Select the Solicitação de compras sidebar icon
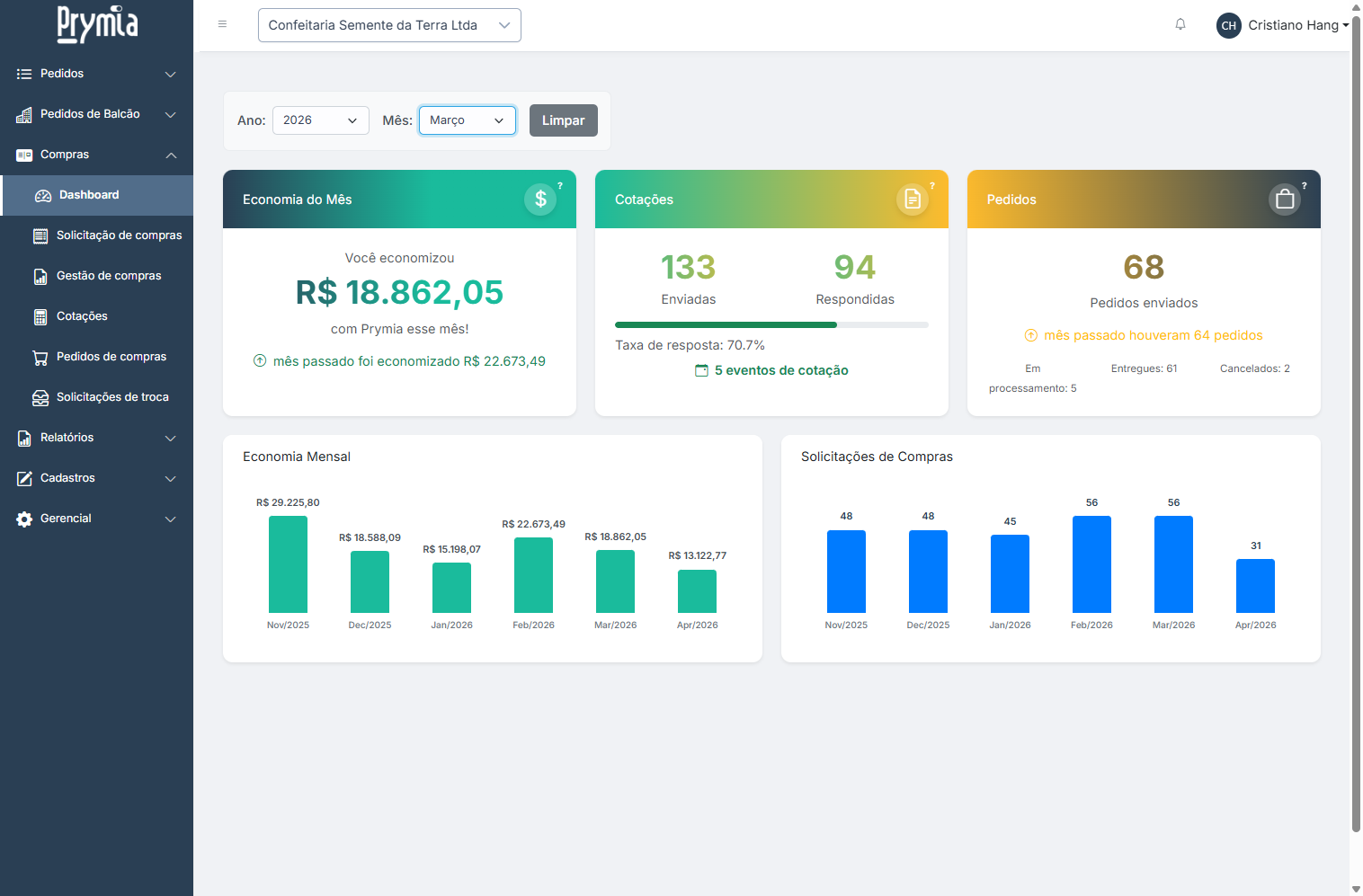Image resolution: width=1363 pixels, height=896 pixels. [41, 235]
